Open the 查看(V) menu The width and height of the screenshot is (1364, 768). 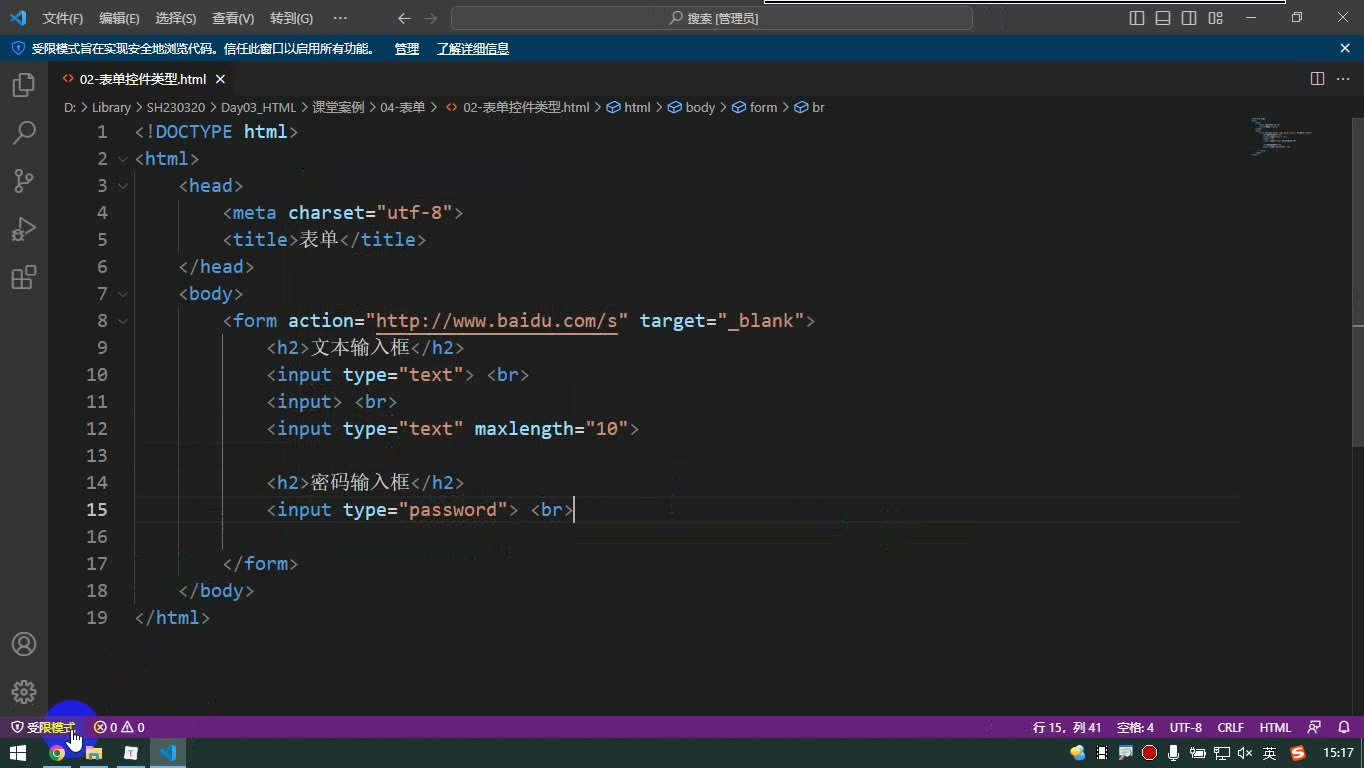click(233, 18)
